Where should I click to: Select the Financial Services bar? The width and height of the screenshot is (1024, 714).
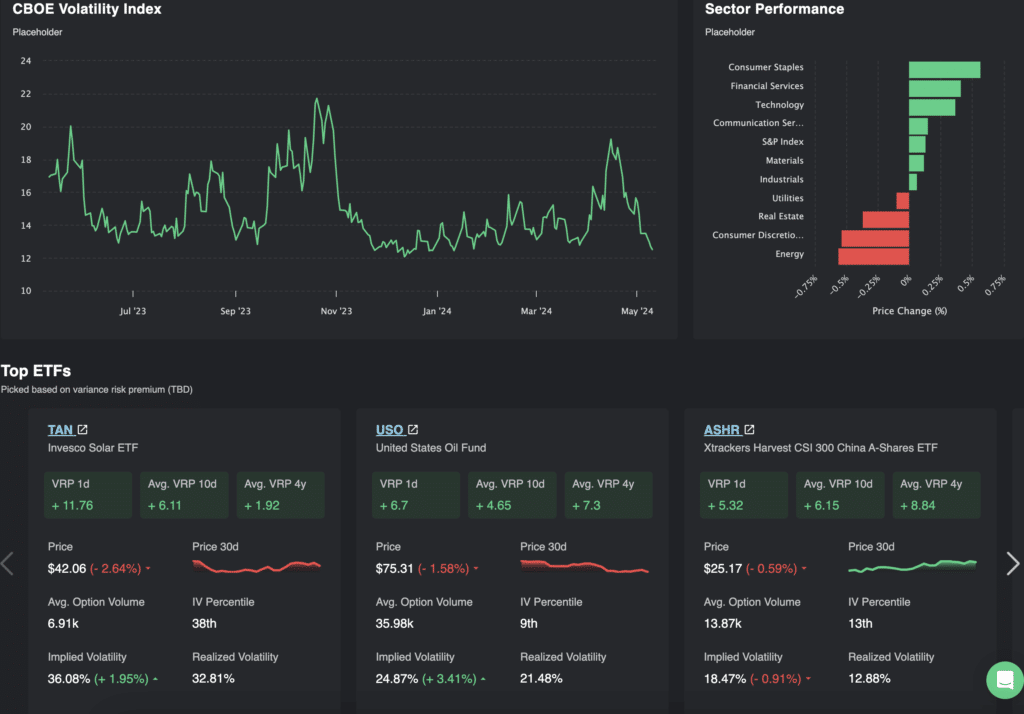coord(935,88)
